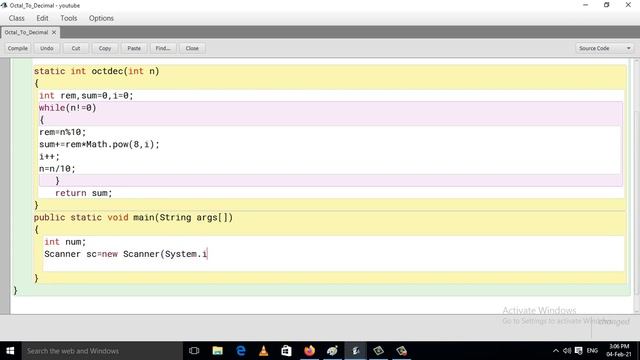Open the Edit menu
This screenshot has height=360, width=640.
point(42,18)
